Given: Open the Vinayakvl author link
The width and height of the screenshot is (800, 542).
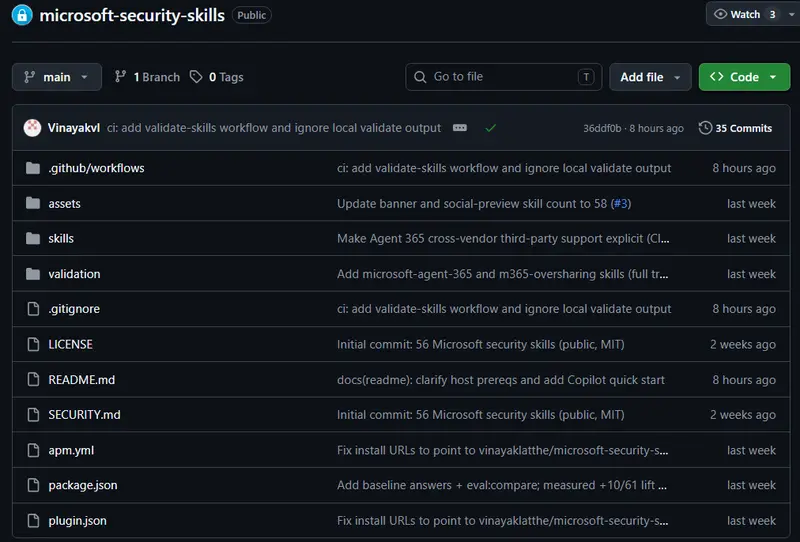Looking at the screenshot, I should coord(73,128).
